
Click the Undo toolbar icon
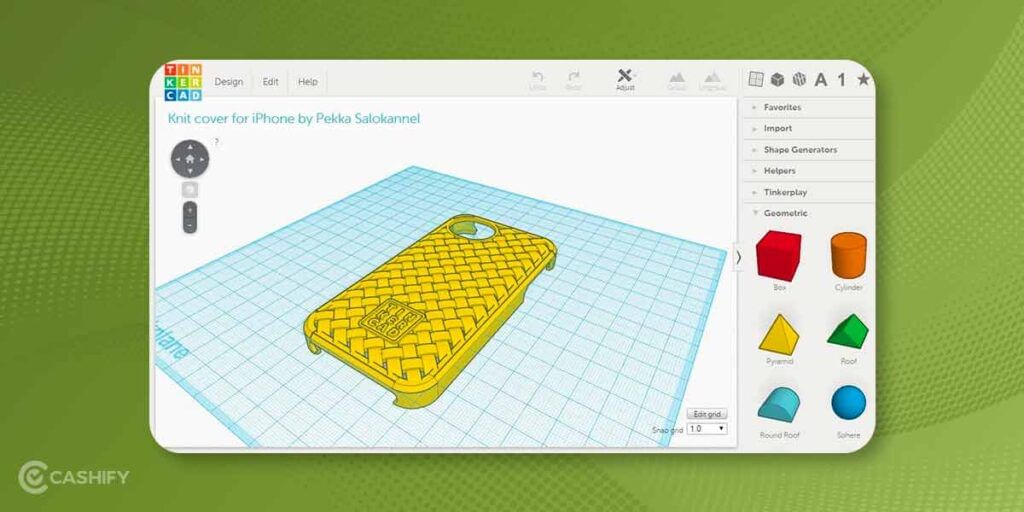538,80
